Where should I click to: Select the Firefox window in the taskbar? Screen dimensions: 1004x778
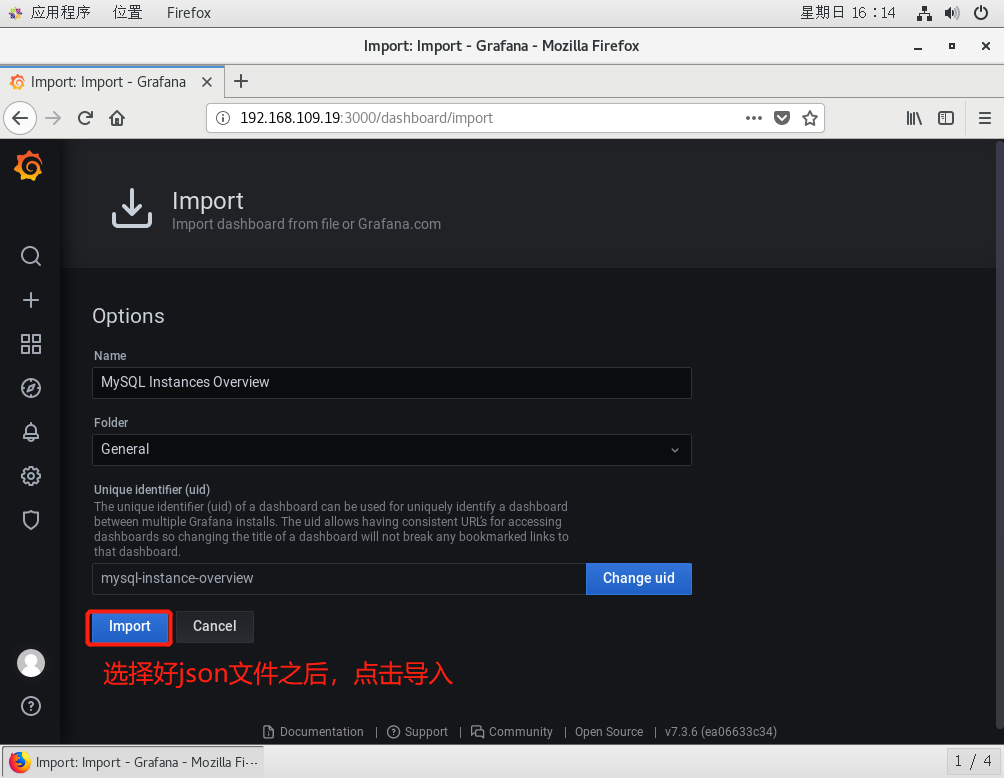pos(133,762)
